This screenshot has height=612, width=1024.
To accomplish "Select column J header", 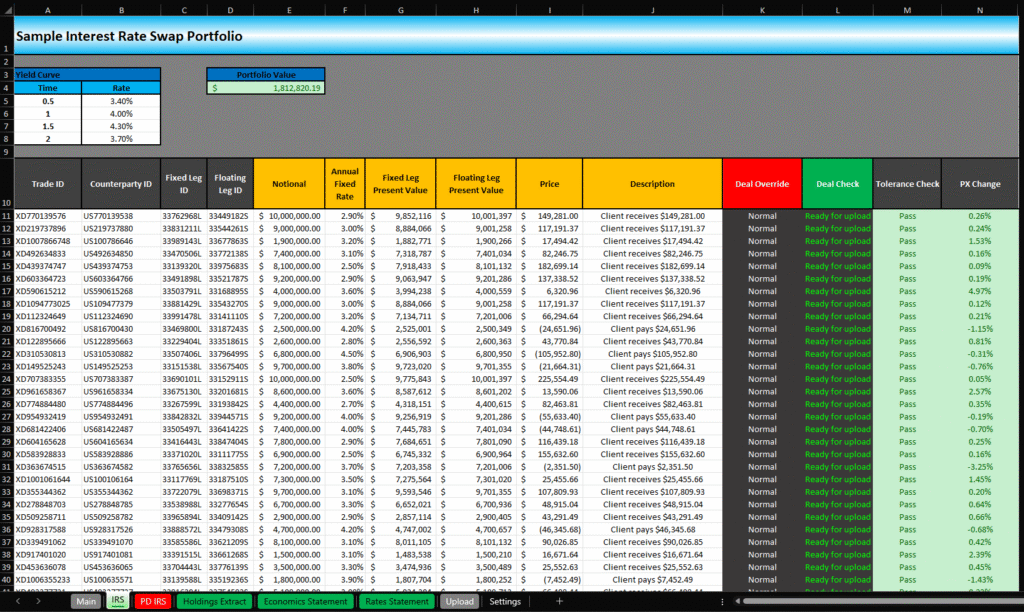I will (x=652, y=10).
